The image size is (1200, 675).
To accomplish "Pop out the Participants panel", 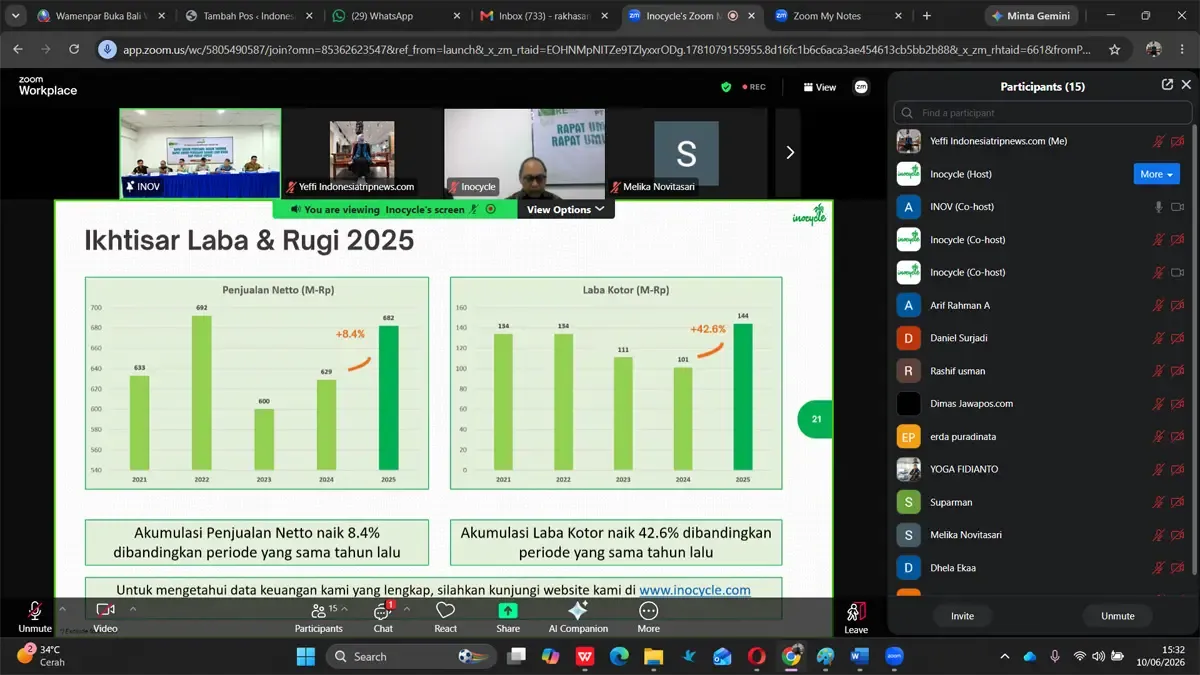I will [x=1167, y=86].
